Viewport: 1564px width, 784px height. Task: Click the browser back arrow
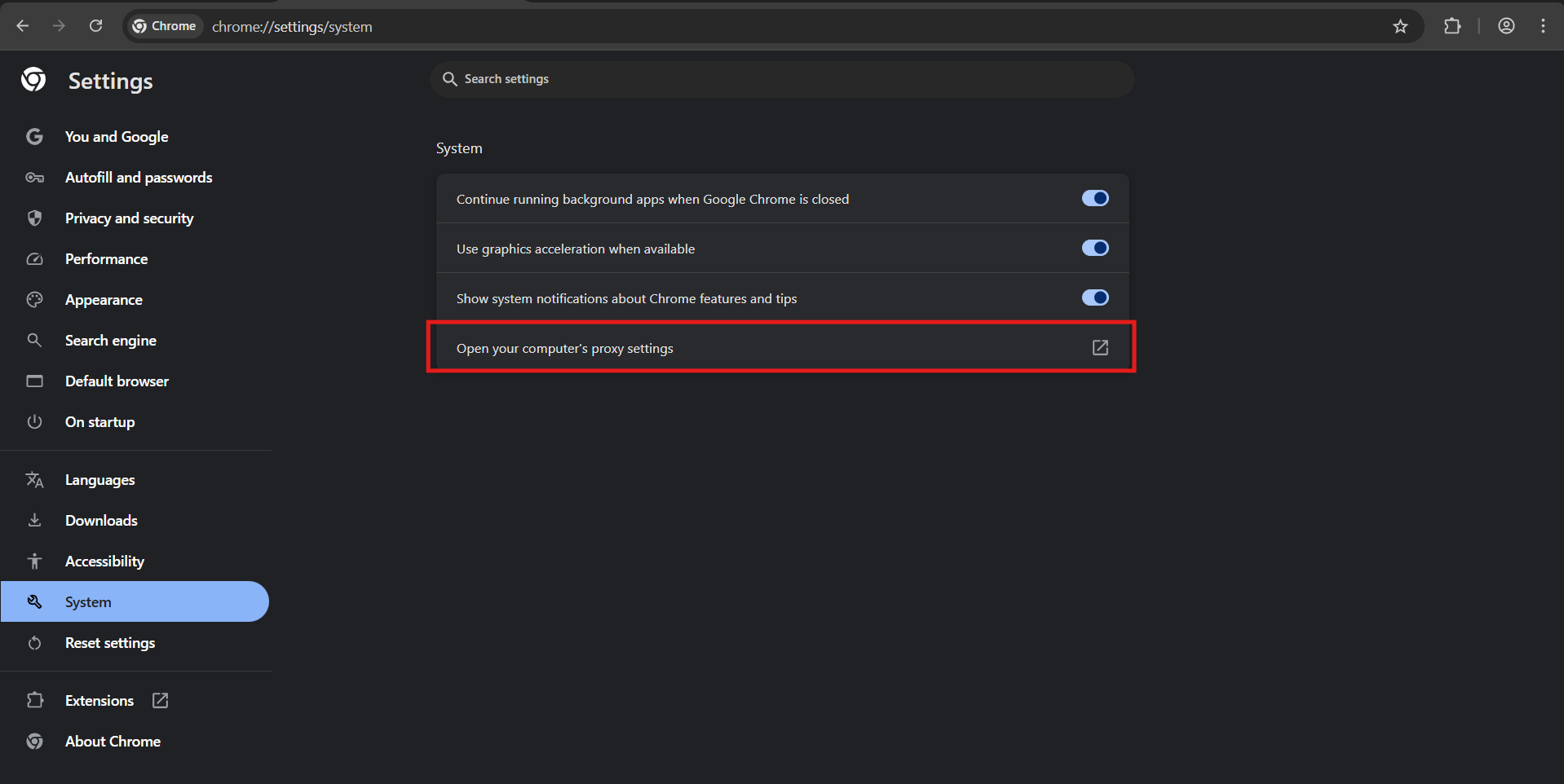click(x=23, y=26)
